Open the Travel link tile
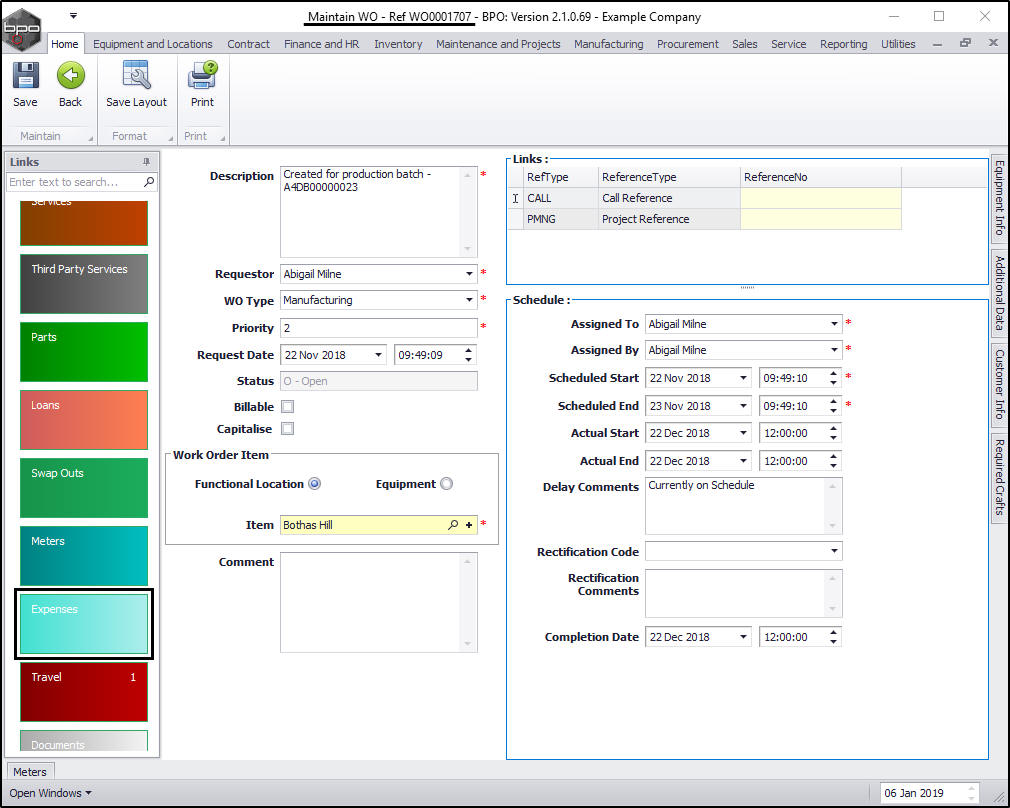This screenshot has height=808, width=1010. pos(84,691)
